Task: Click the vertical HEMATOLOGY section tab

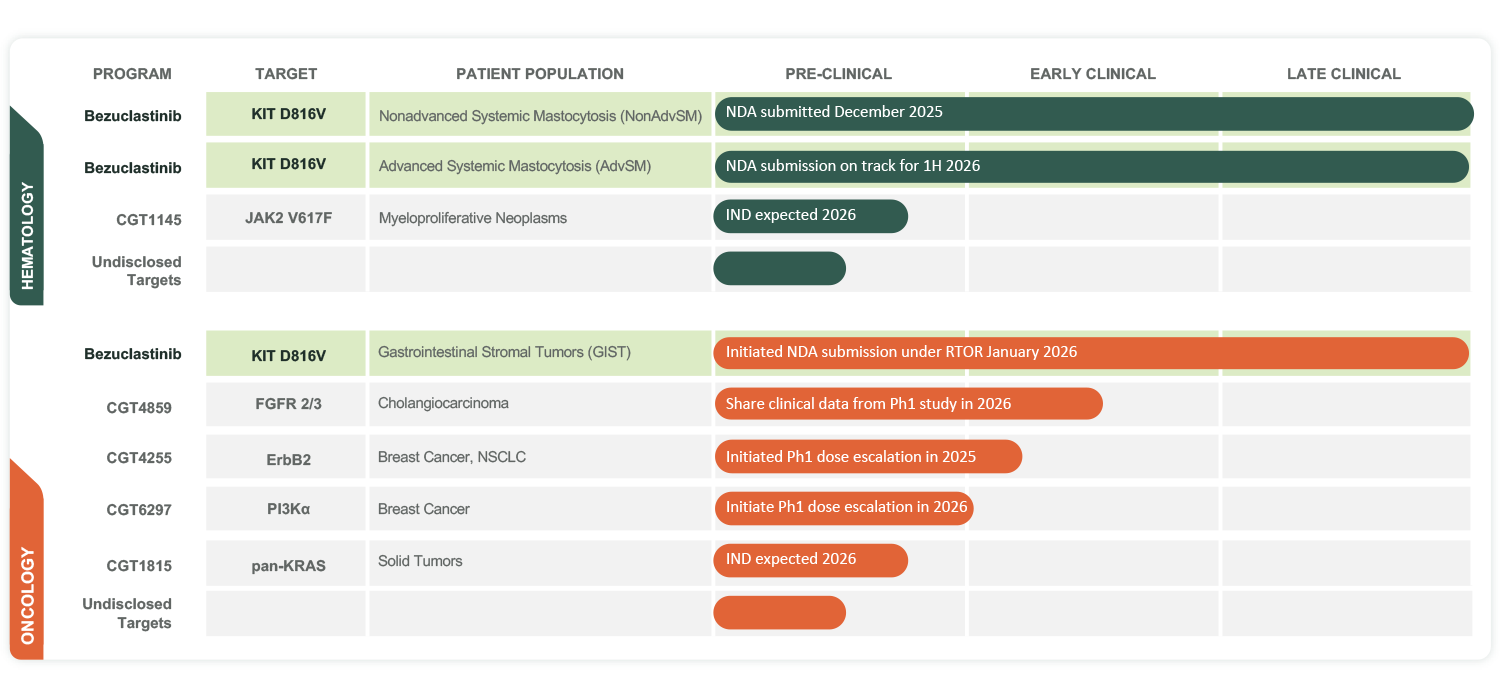Action: pyautogui.click(x=27, y=209)
